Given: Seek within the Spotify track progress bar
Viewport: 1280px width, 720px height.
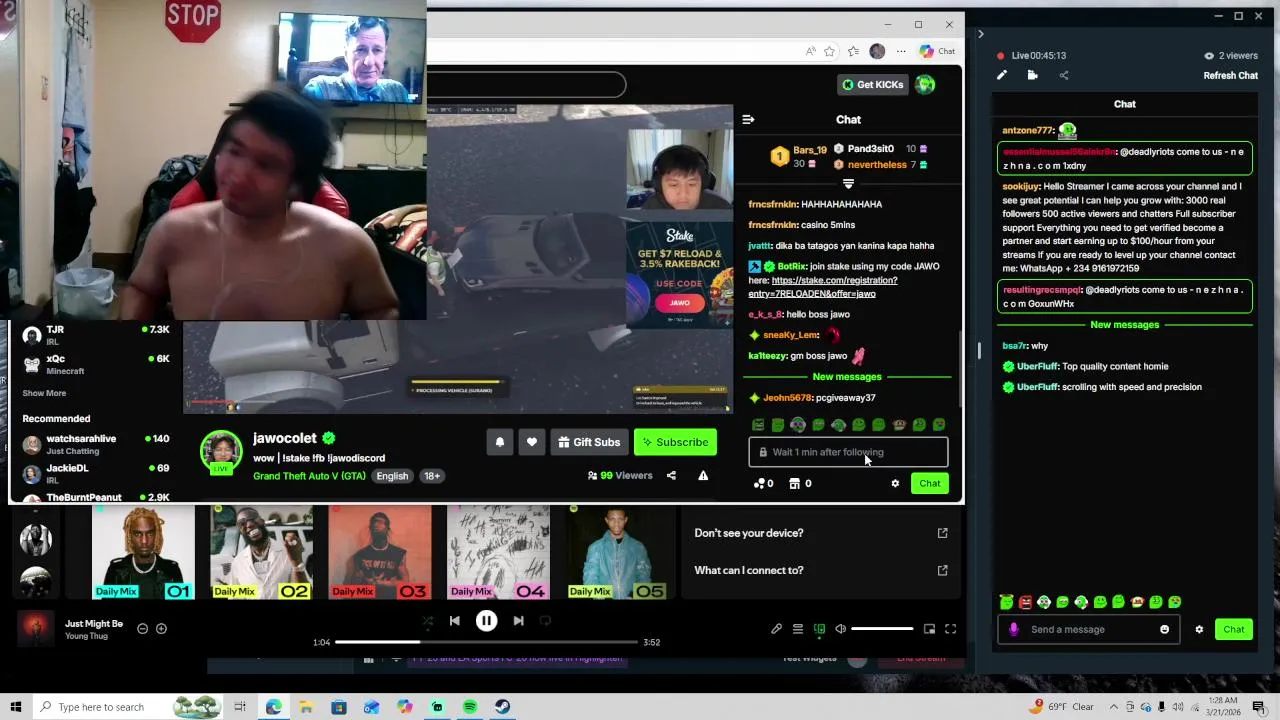Looking at the screenshot, I should [x=486, y=642].
